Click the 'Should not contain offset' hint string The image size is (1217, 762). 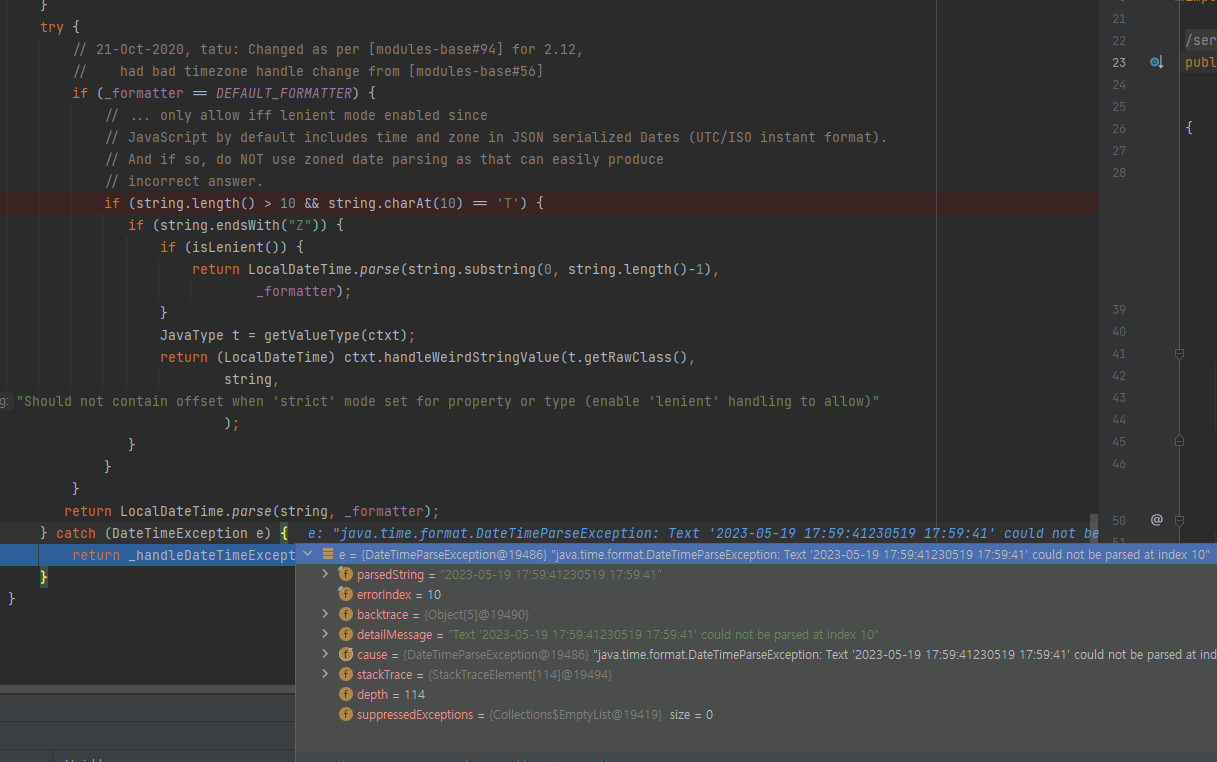click(448, 401)
